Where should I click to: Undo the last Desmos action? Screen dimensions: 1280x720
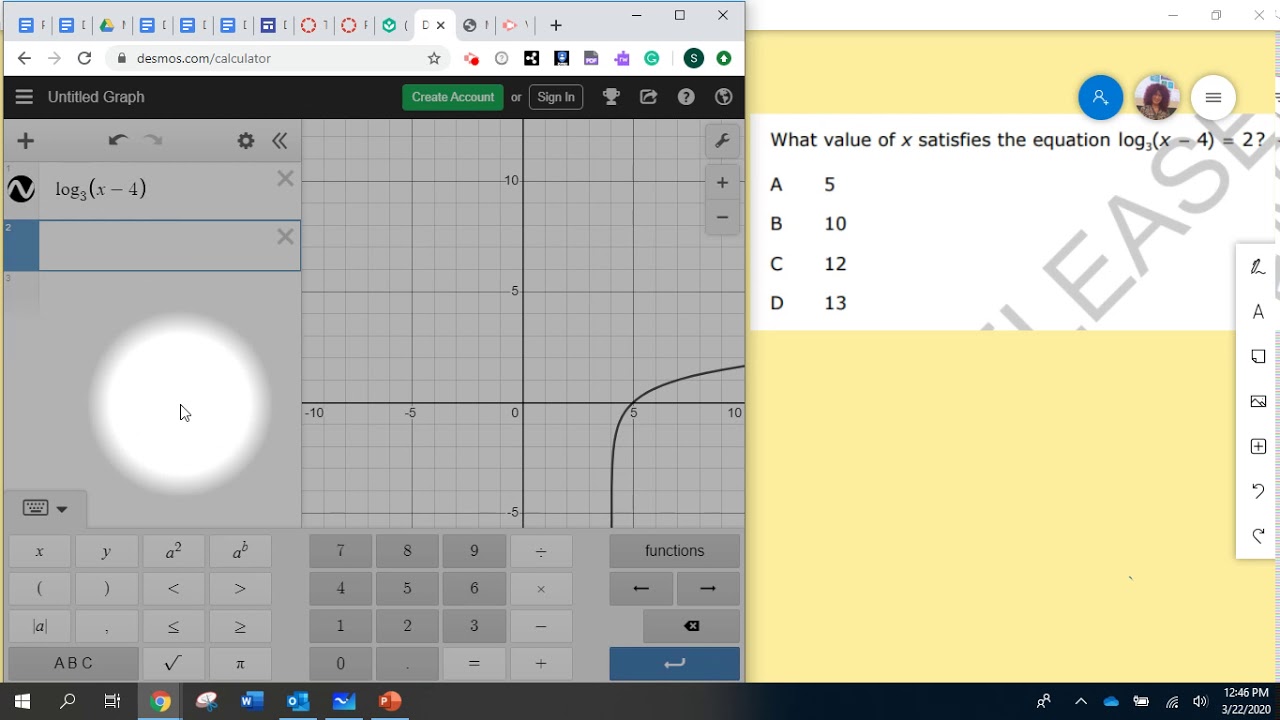tap(118, 141)
